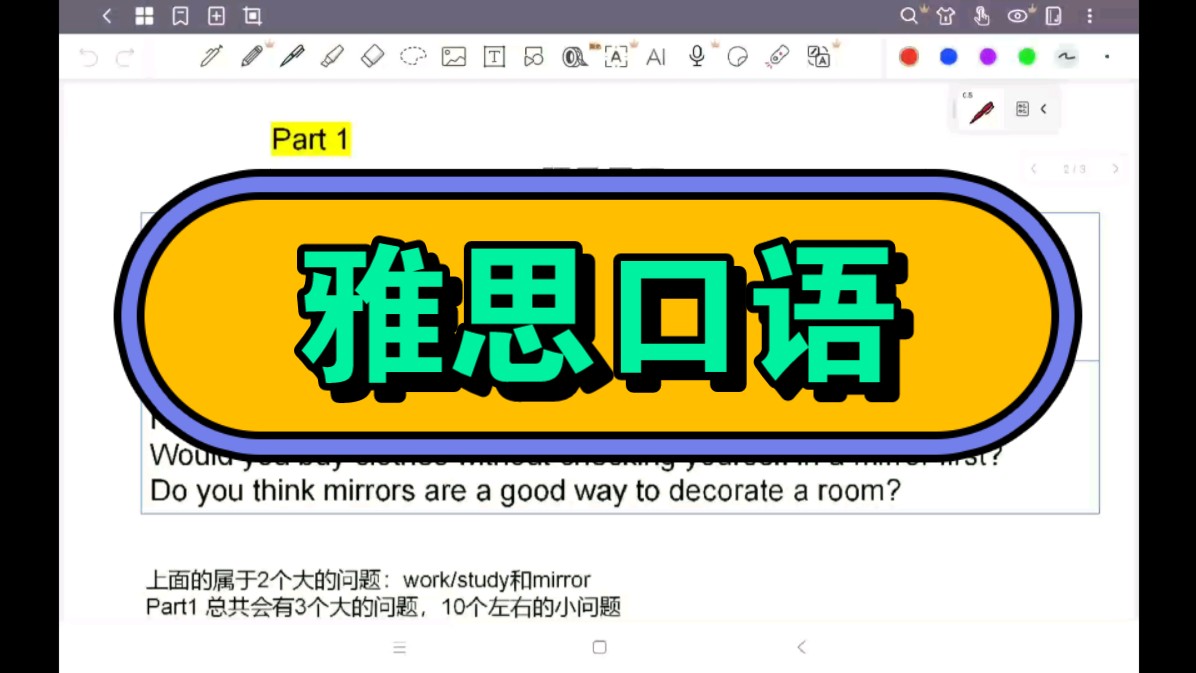Toggle the eye reading mode

[x=1018, y=16]
